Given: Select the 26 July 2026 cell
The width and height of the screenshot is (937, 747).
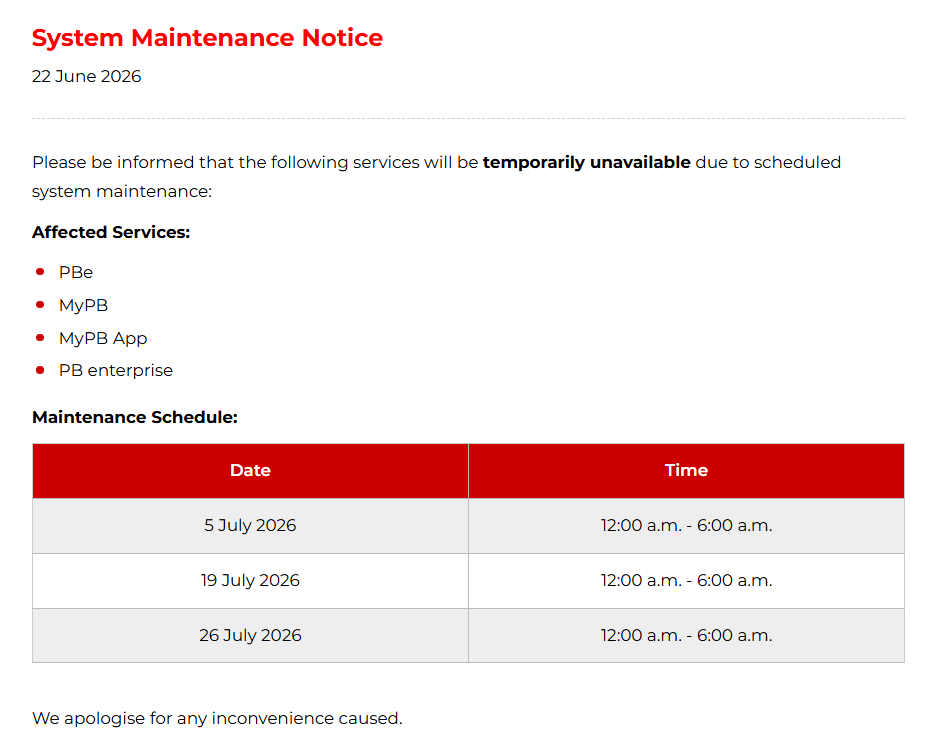Looking at the screenshot, I should click(x=250, y=635).
